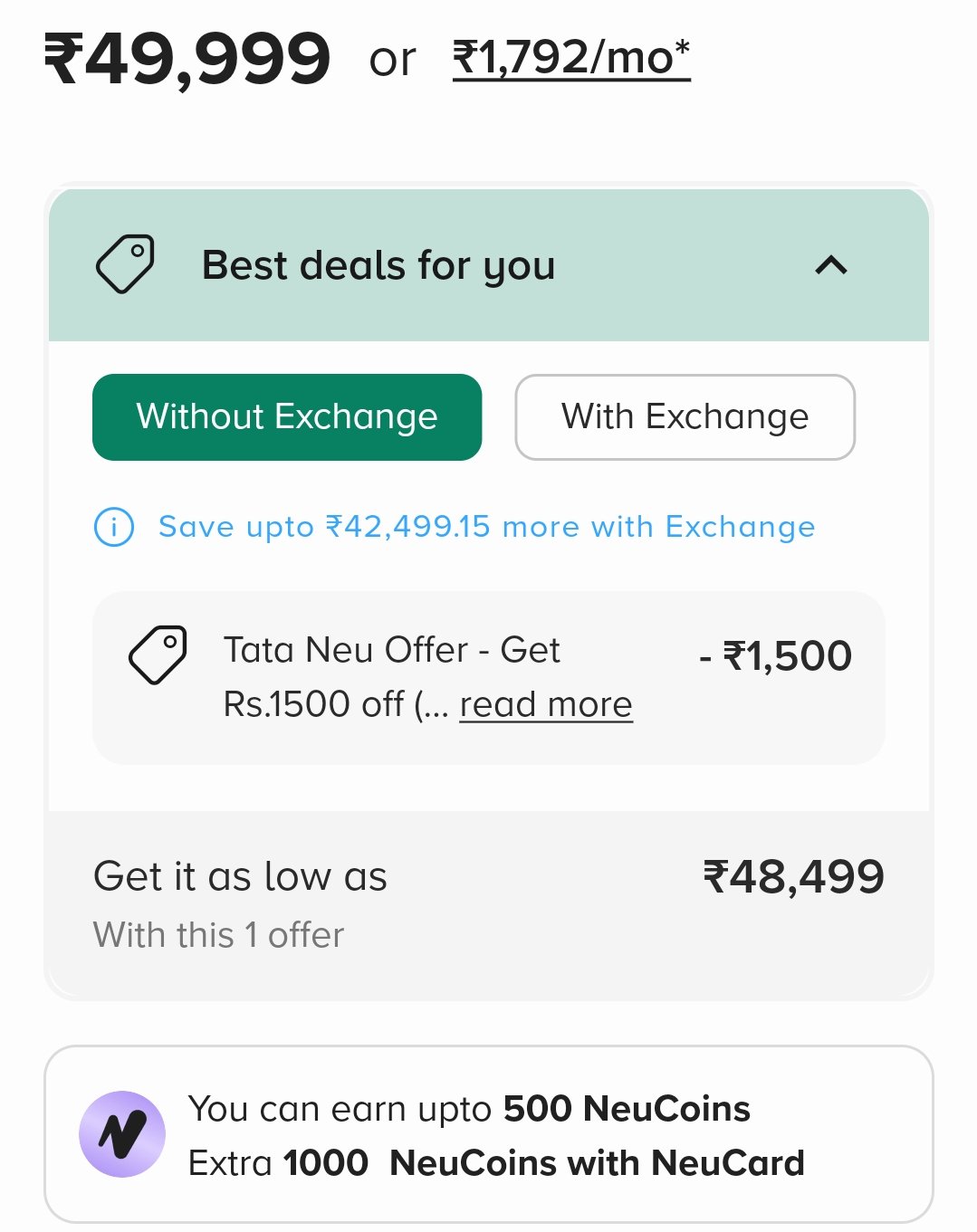Open the ₹1,792/mo EMI link
Image resolution: width=977 pixels, height=1232 pixels.
click(x=571, y=58)
